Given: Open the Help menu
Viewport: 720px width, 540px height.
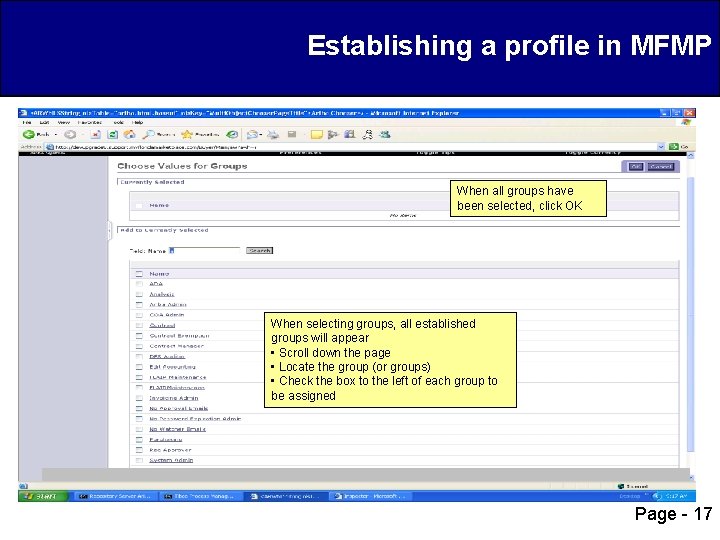Looking at the screenshot, I should 138,123.
